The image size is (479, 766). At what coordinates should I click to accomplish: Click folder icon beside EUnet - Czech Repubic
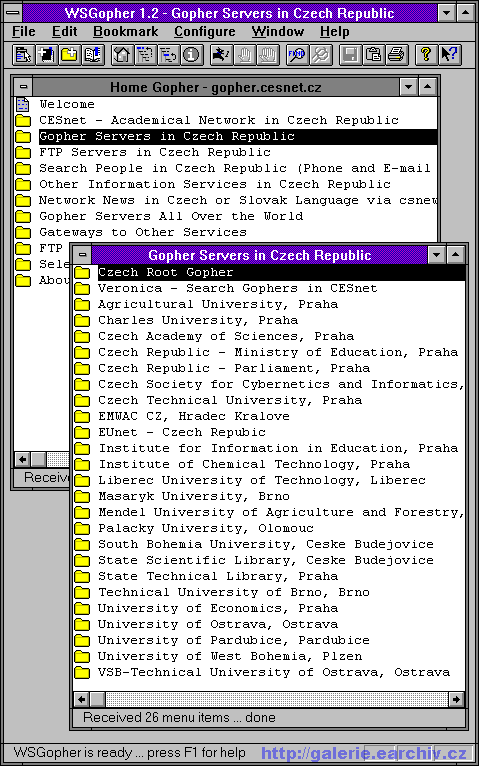82,433
